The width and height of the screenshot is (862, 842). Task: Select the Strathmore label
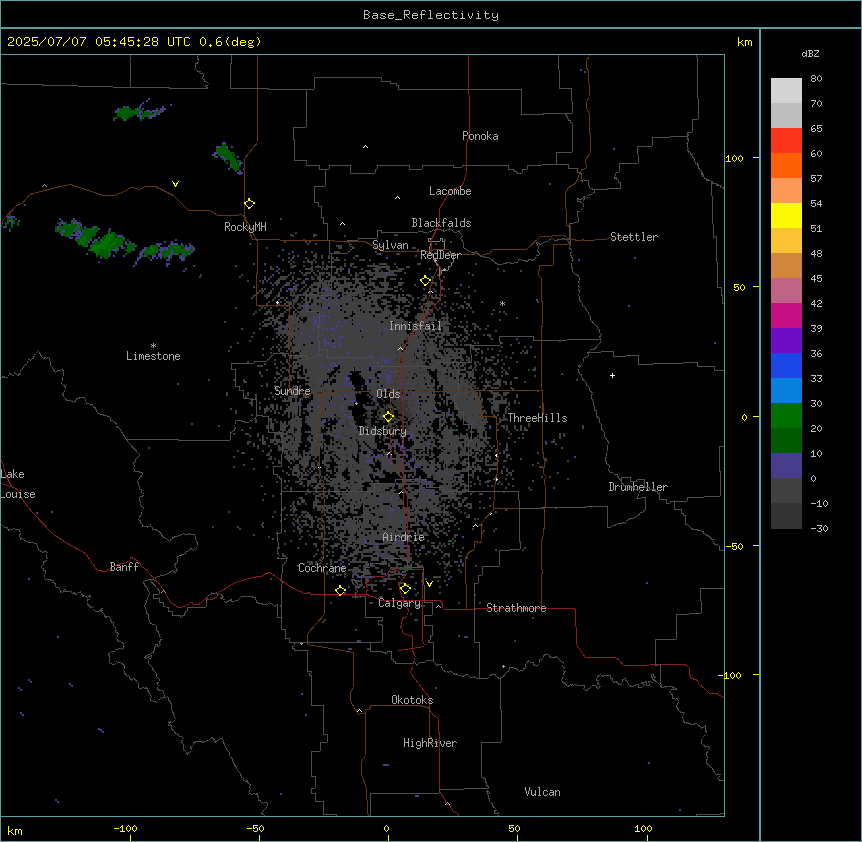point(516,608)
